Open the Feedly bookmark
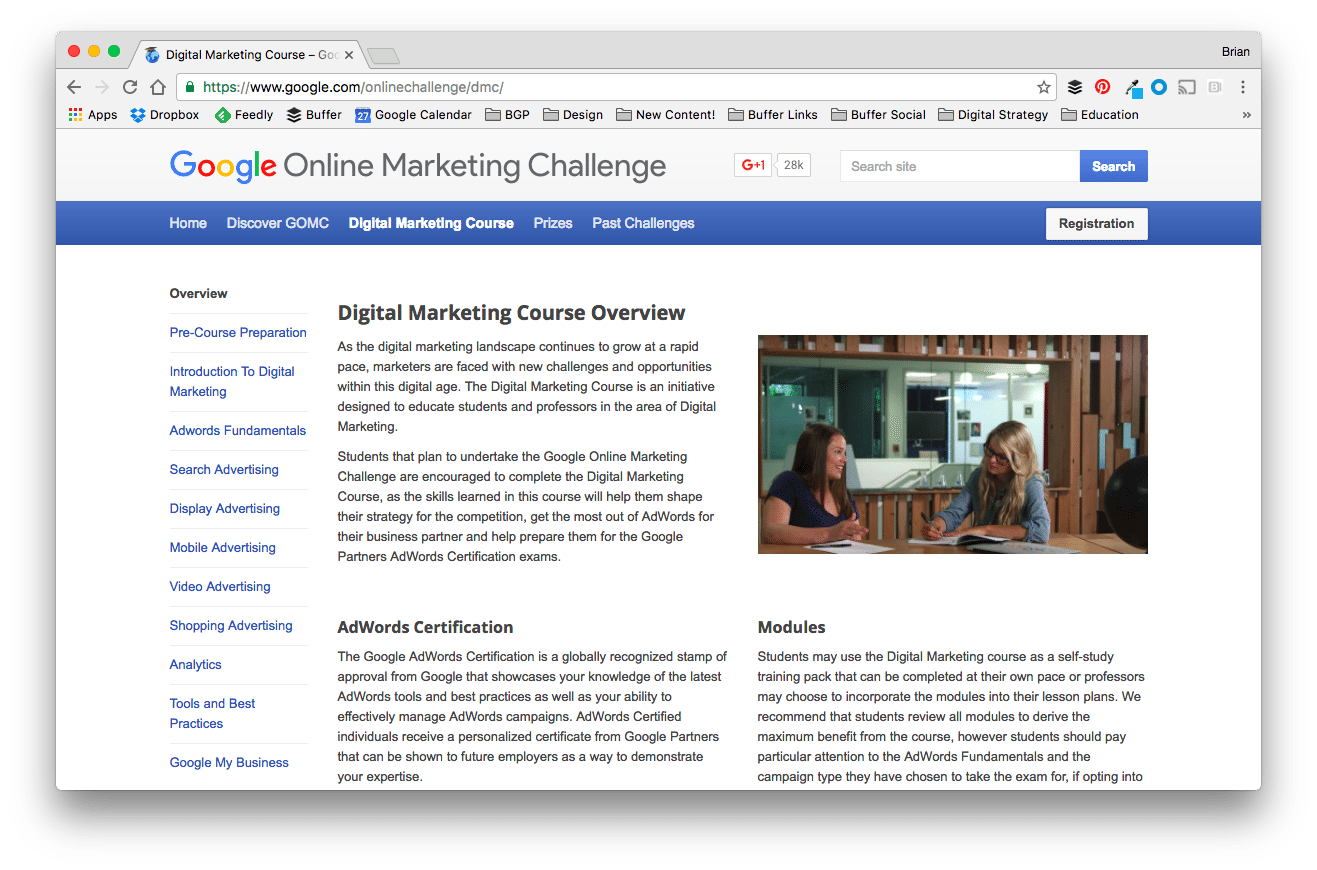Viewport: 1317px width, 870px height. click(x=243, y=114)
